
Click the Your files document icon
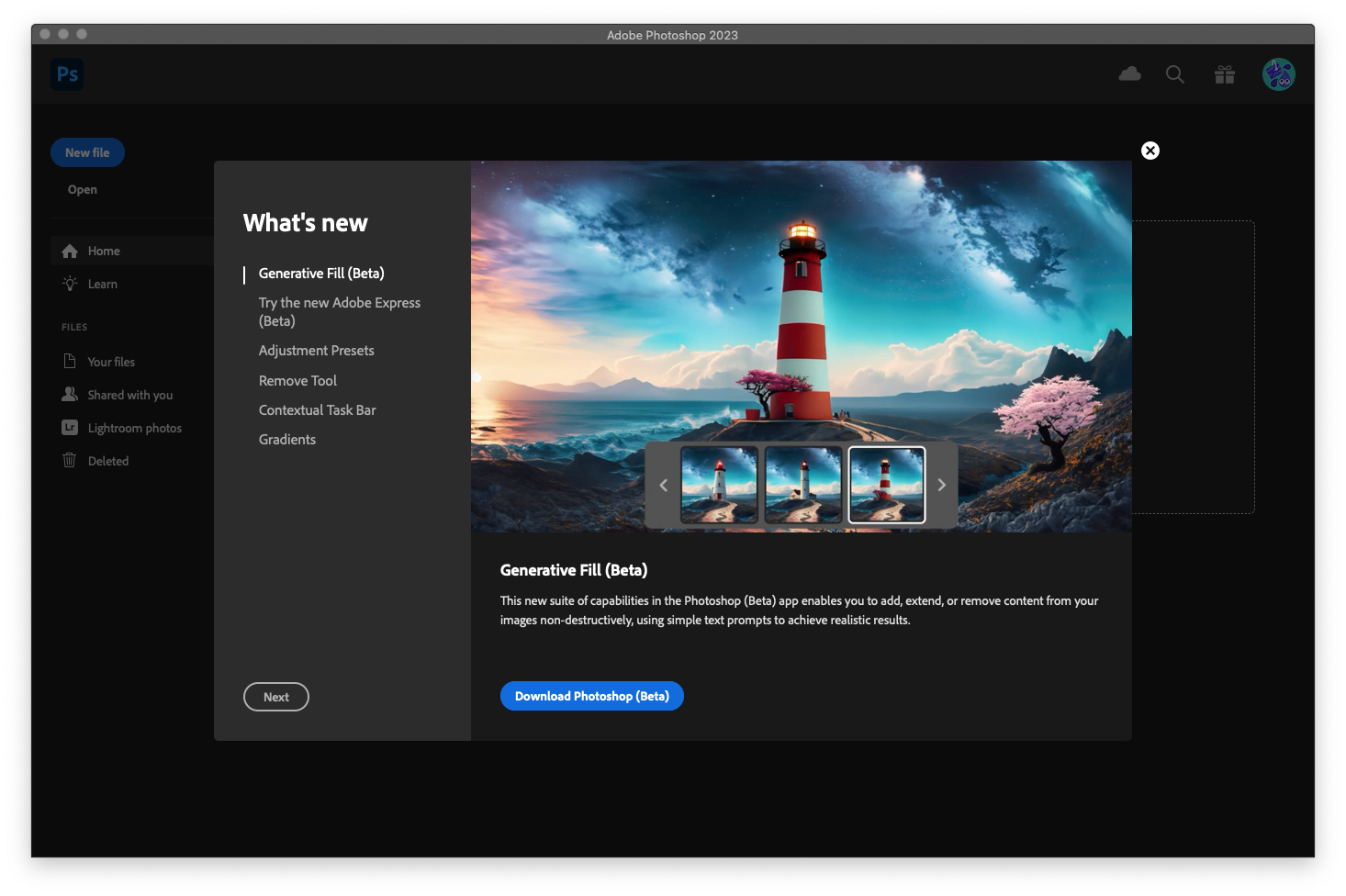click(70, 361)
